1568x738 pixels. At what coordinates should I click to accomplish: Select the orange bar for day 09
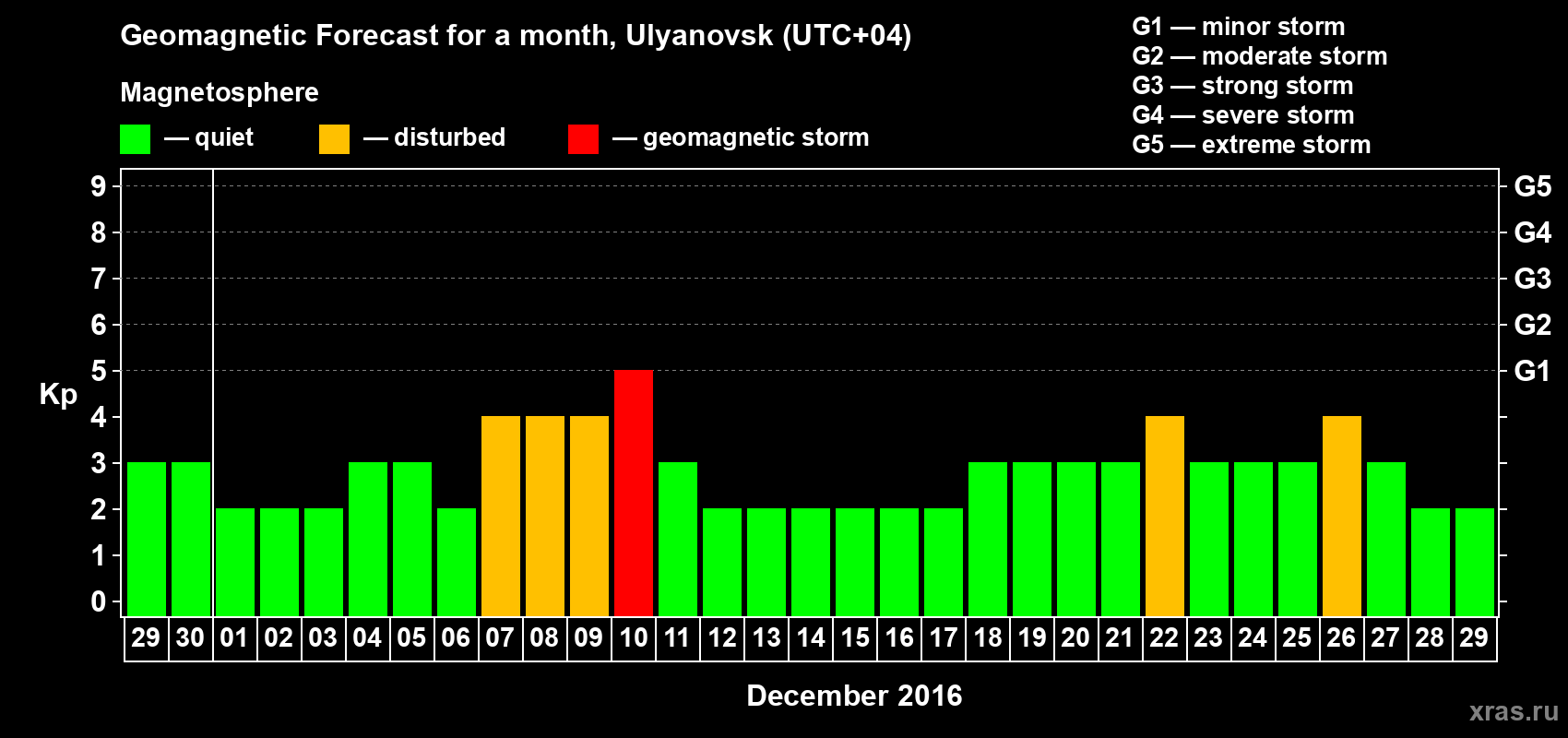(589, 517)
